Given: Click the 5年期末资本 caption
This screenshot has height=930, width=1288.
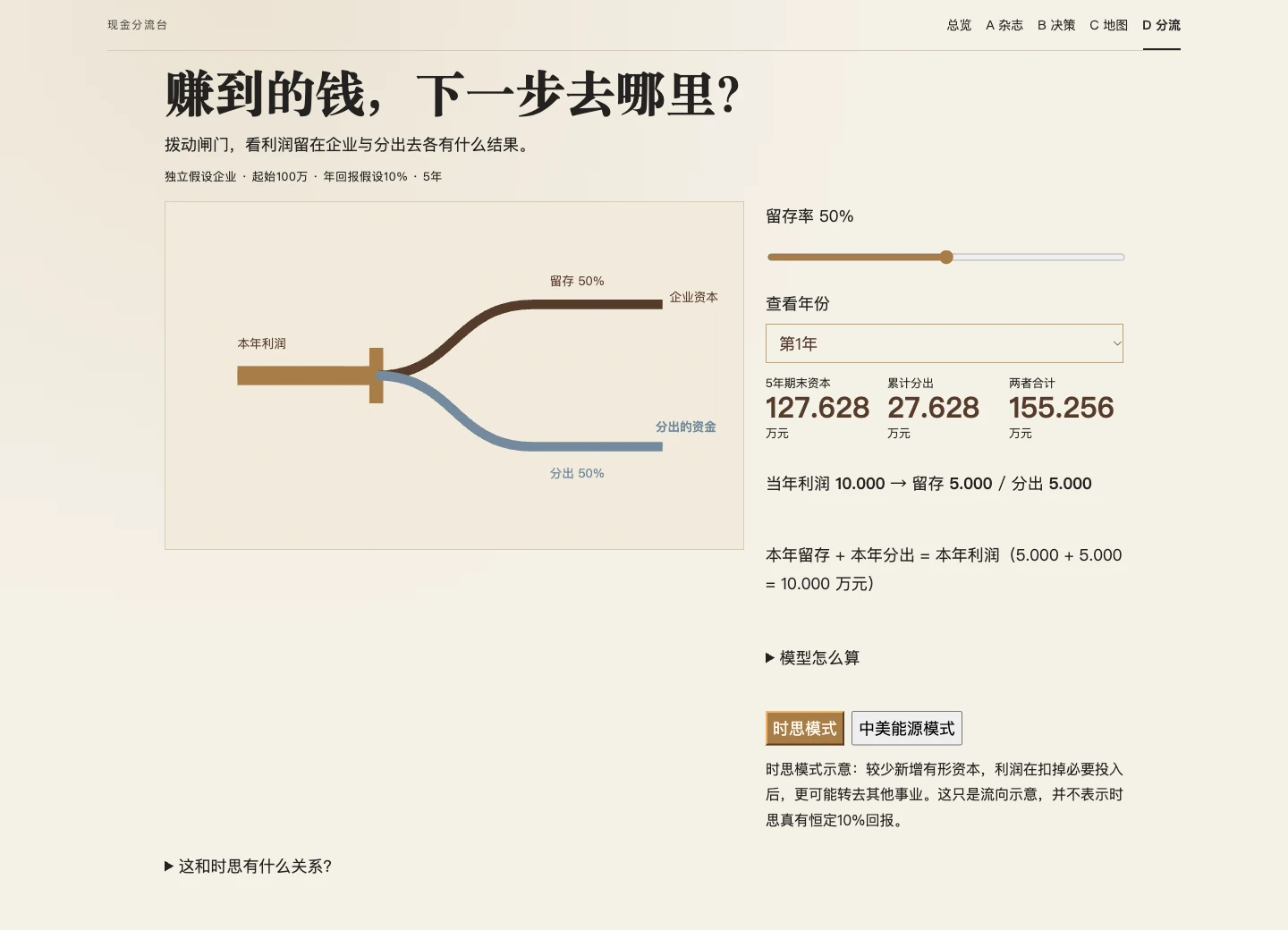Looking at the screenshot, I should (798, 383).
